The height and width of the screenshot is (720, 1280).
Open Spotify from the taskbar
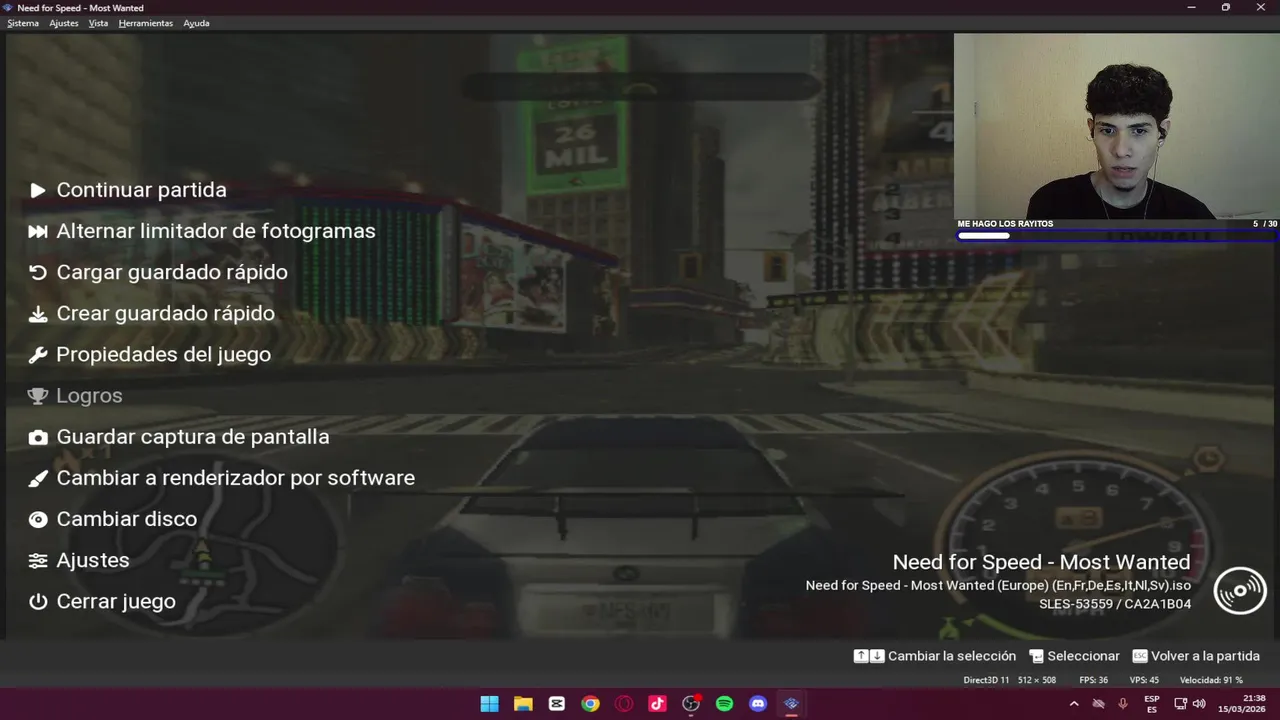point(724,704)
